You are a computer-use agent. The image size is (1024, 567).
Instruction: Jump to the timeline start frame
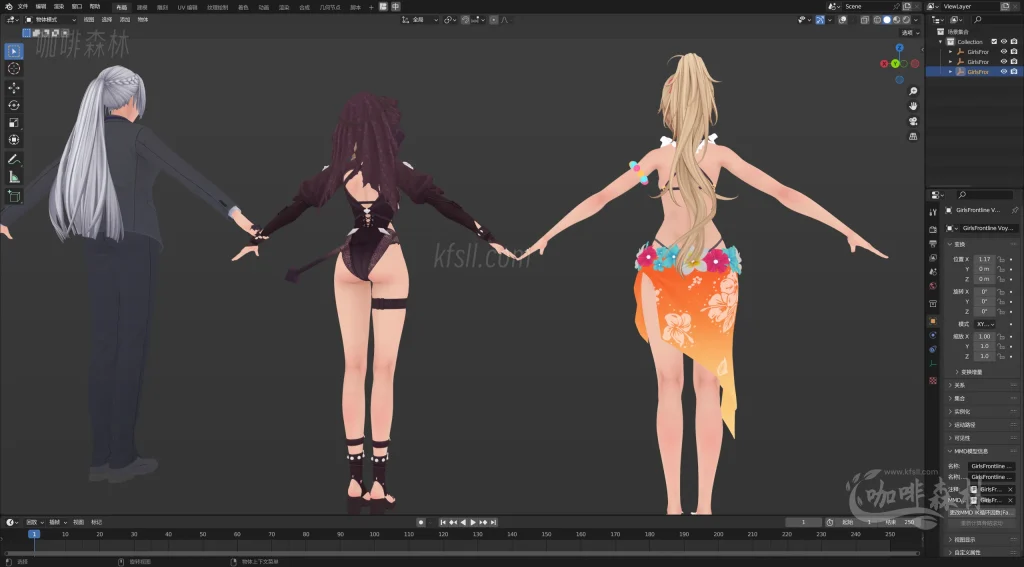[x=443, y=523]
